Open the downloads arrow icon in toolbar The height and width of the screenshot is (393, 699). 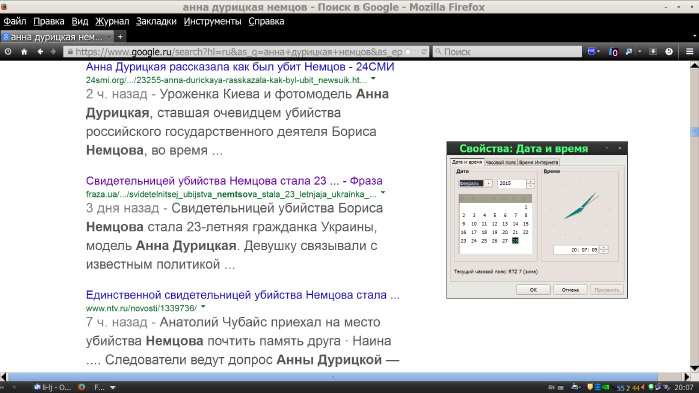pyautogui.click(x=653, y=52)
